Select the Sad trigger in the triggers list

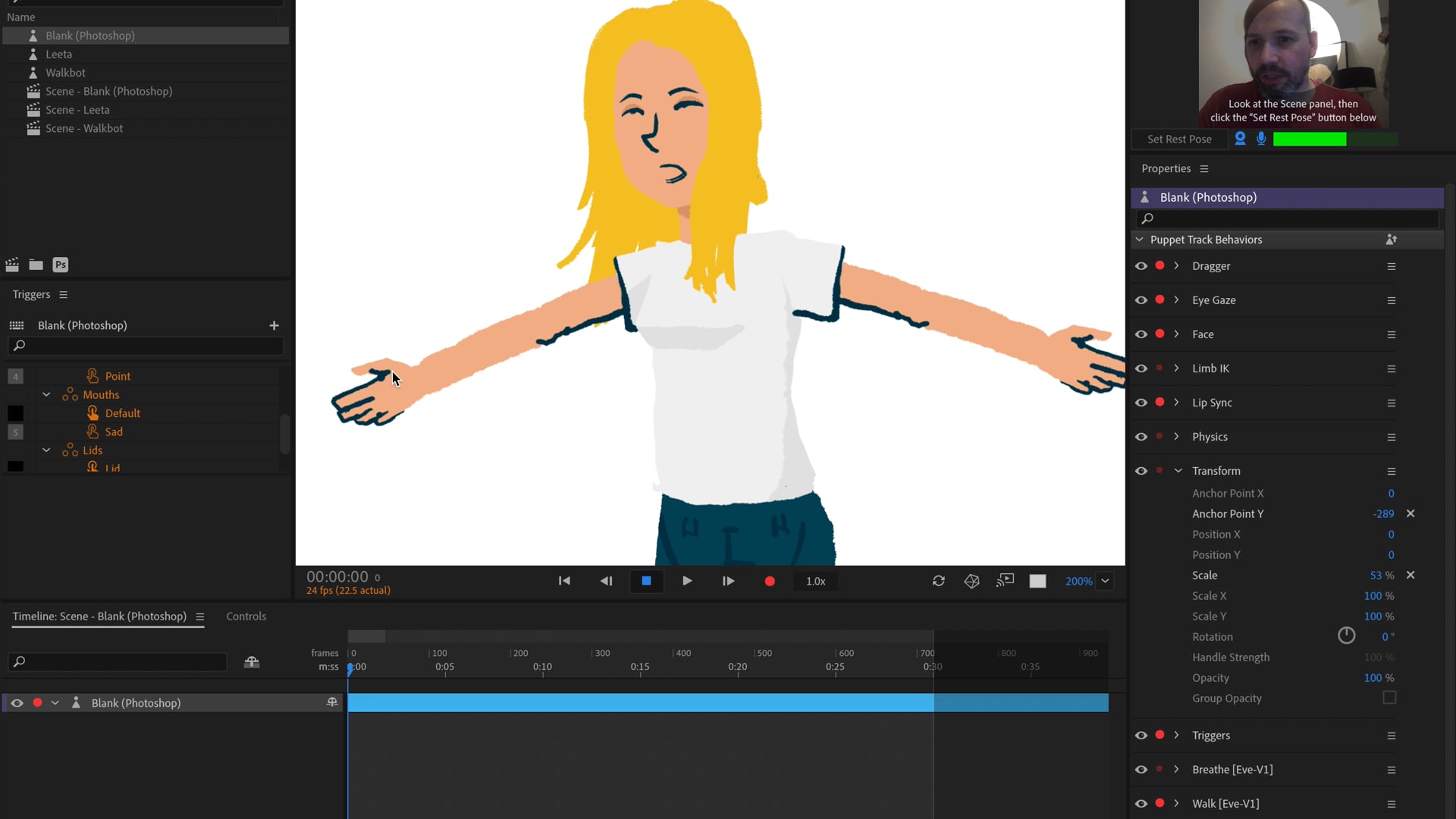[114, 431]
